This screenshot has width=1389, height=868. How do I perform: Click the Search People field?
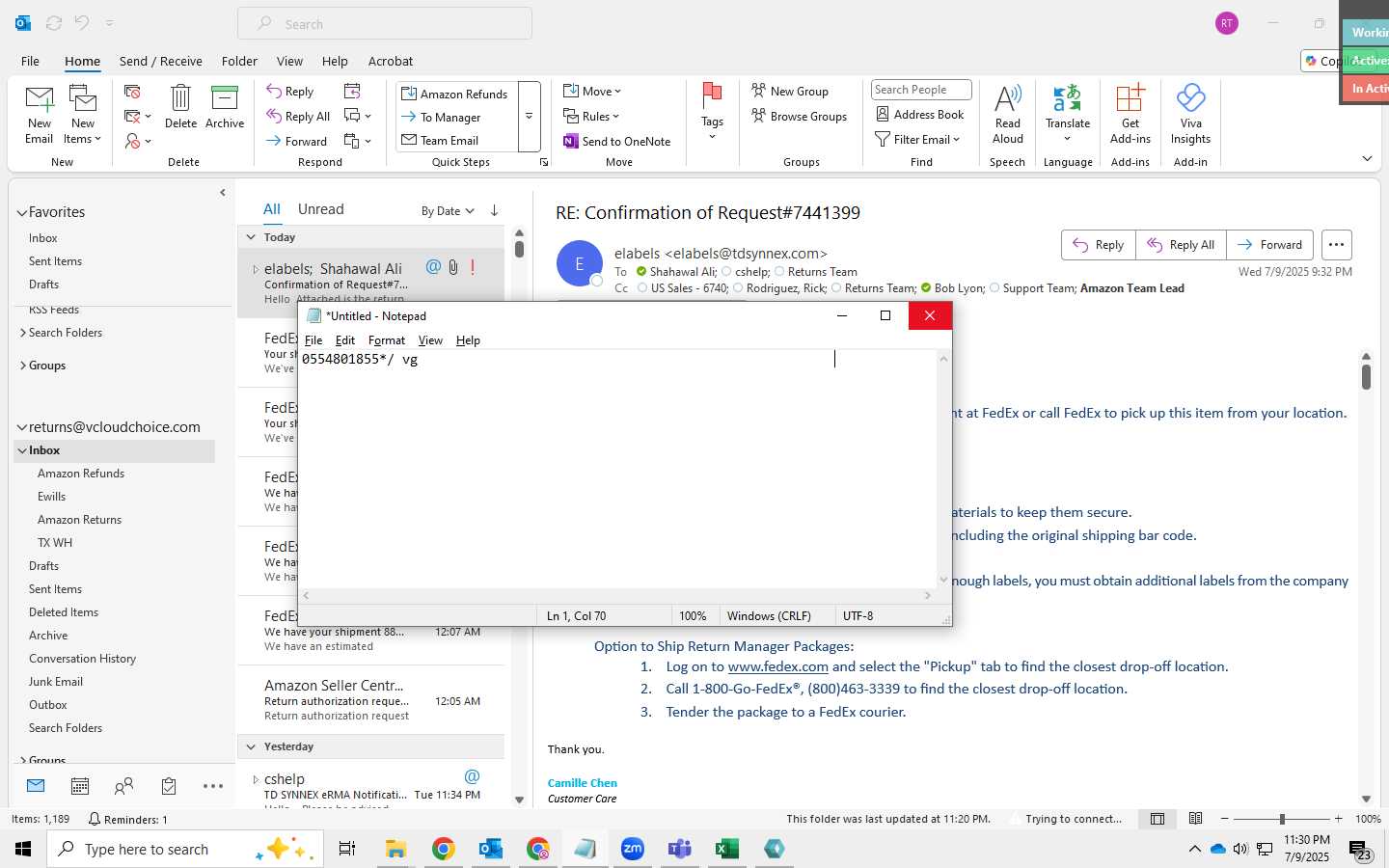coord(921,90)
